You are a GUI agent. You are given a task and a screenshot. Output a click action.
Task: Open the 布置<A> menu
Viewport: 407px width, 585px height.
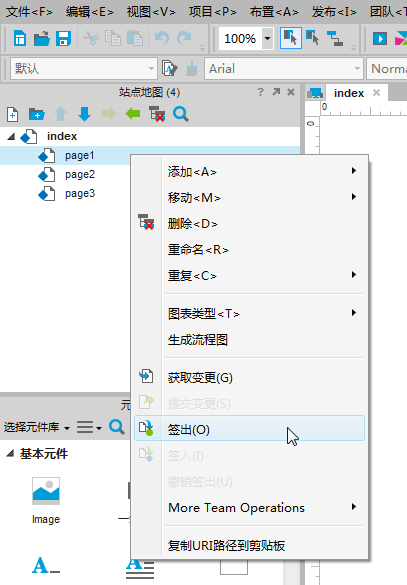(x=274, y=12)
